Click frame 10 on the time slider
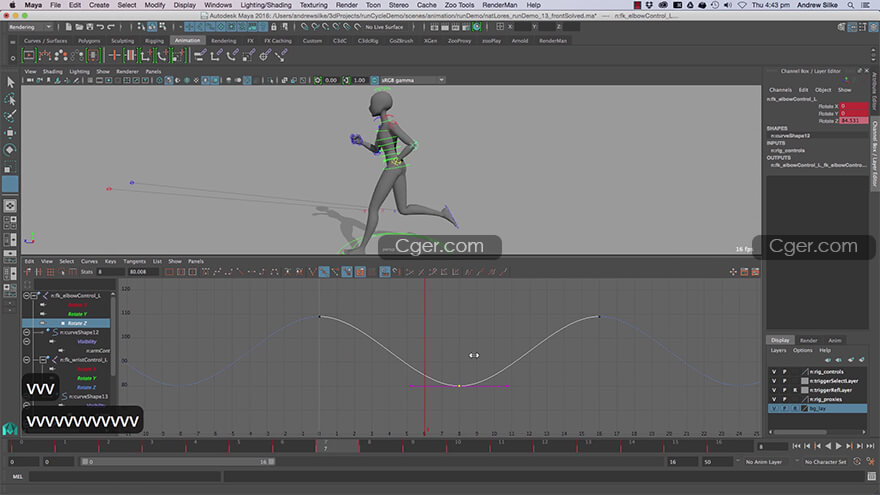Viewport: 880px width, 495px height. point(458,443)
